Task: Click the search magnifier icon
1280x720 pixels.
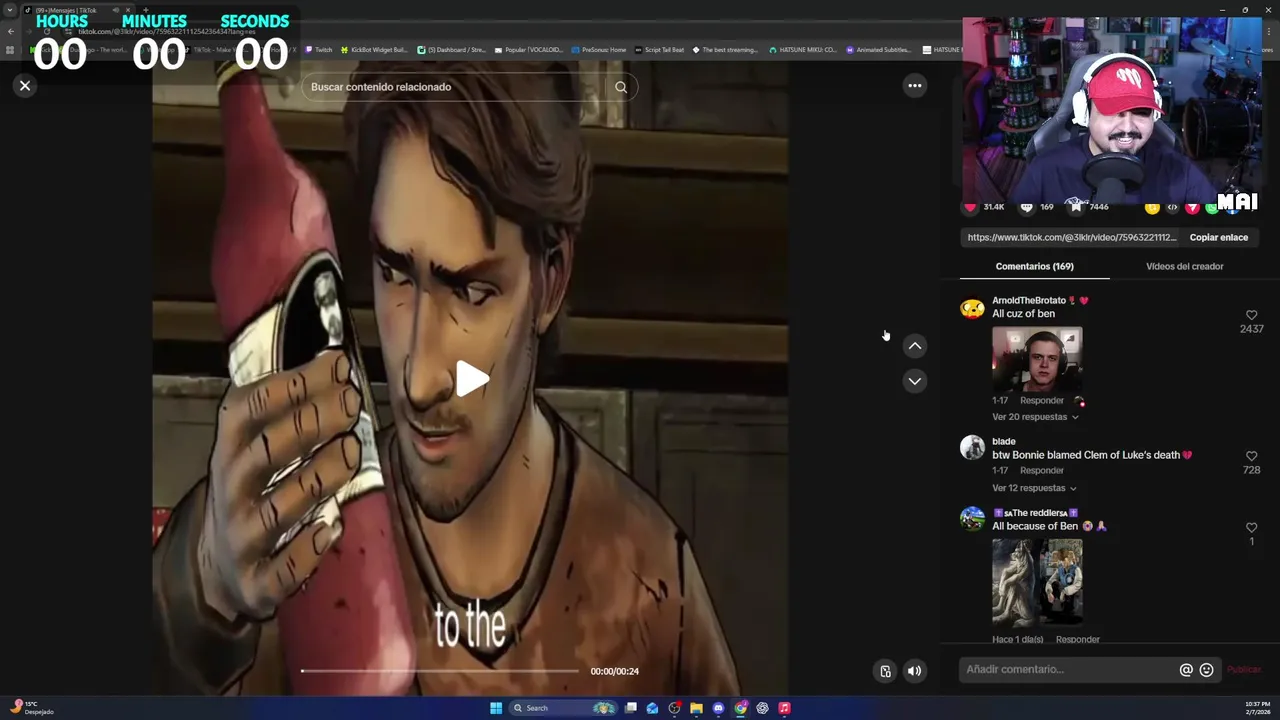Action: click(621, 87)
